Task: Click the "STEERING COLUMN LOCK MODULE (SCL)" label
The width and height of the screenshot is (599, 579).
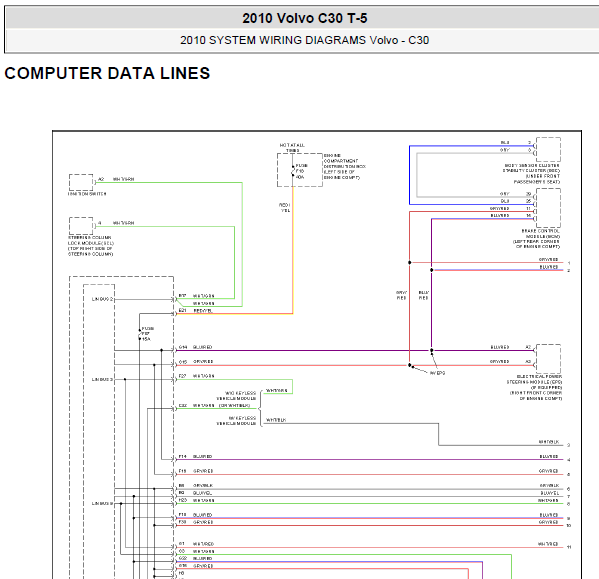Action: click(91, 246)
